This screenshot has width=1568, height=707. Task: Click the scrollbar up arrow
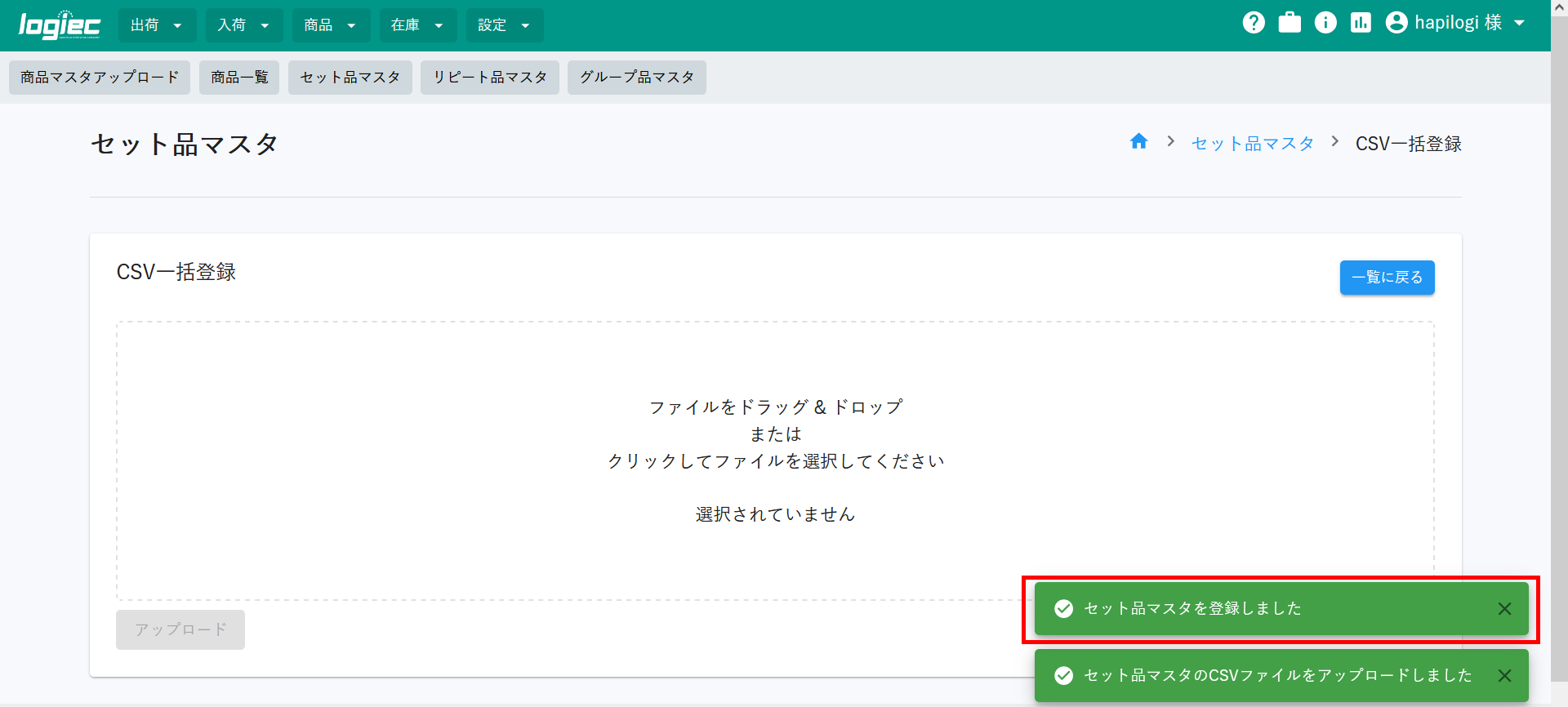coord(1559,7)
